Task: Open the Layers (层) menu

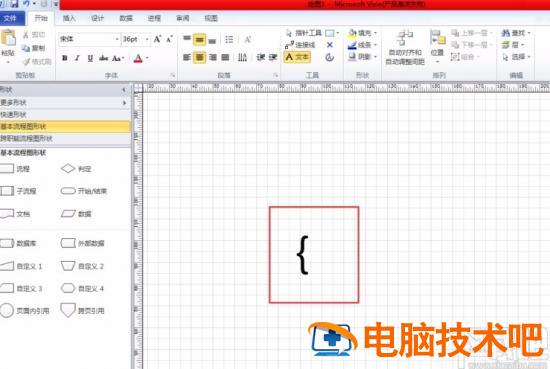Action: pos(513,45)
